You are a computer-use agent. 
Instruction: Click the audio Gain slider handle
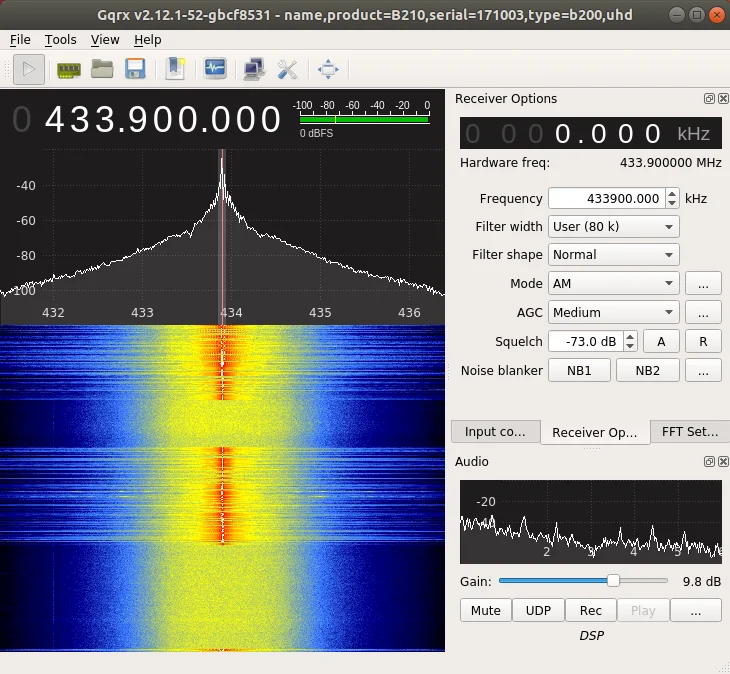tap(613, 580)
